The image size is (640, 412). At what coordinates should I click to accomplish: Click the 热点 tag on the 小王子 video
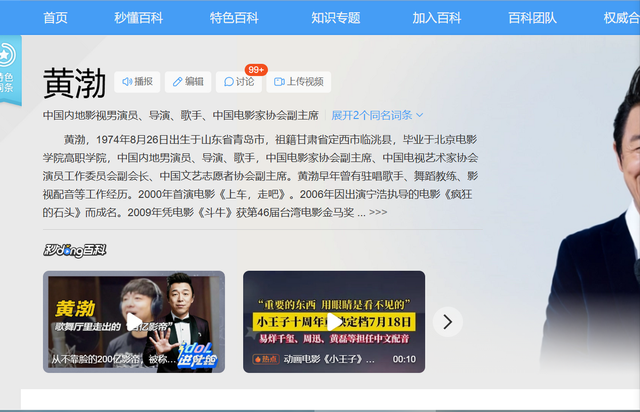(x=266, y=359)
